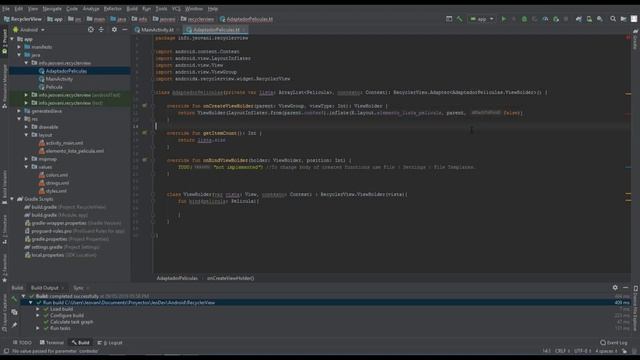The width and height of the screenshot is (640, 360).
Task: Click override gutter icon beside onBindViewHolder
Action: click(144, 160)
